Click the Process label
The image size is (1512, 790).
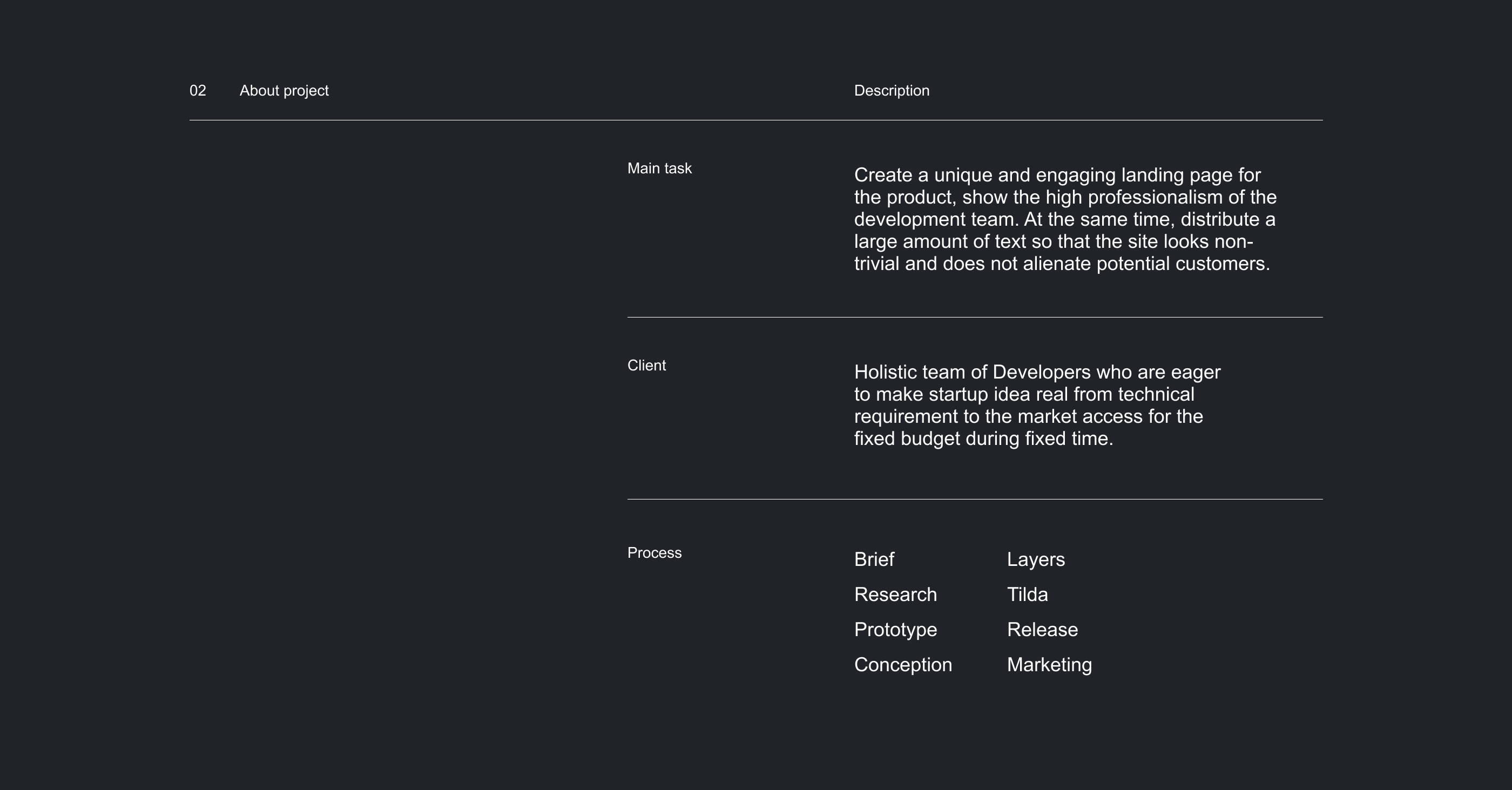(654, 553)
